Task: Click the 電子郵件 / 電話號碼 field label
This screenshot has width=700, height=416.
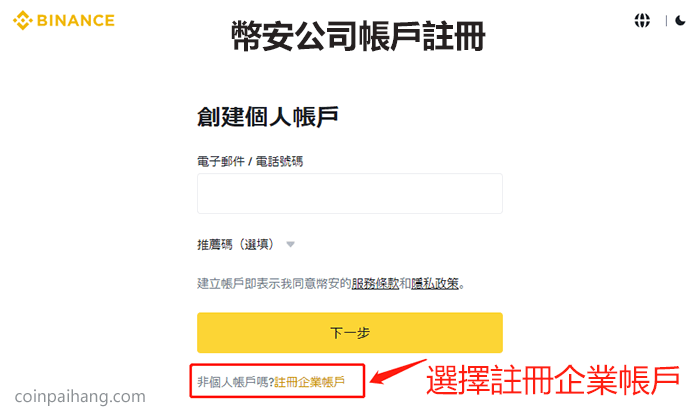Action: pyautogui.click(x=250, y=162)
